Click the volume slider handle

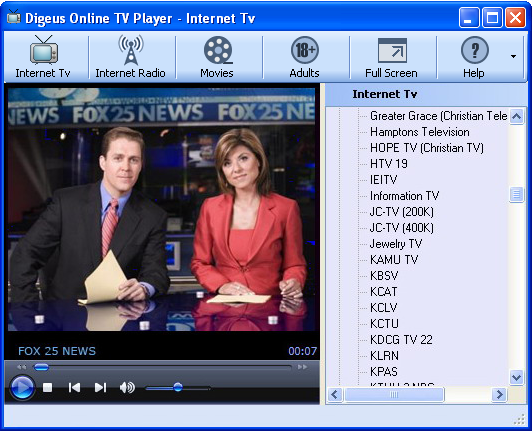click(178, 387)
